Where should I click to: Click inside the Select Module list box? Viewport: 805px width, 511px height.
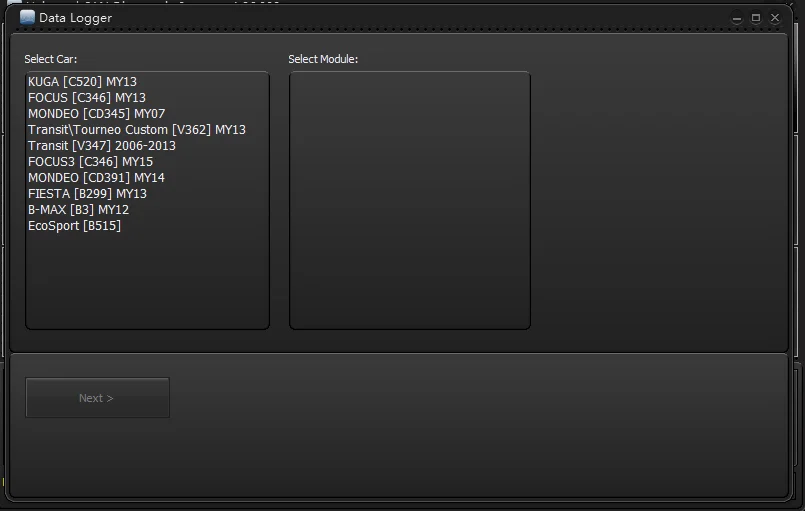pyautogui.click(x=410, y=200)
